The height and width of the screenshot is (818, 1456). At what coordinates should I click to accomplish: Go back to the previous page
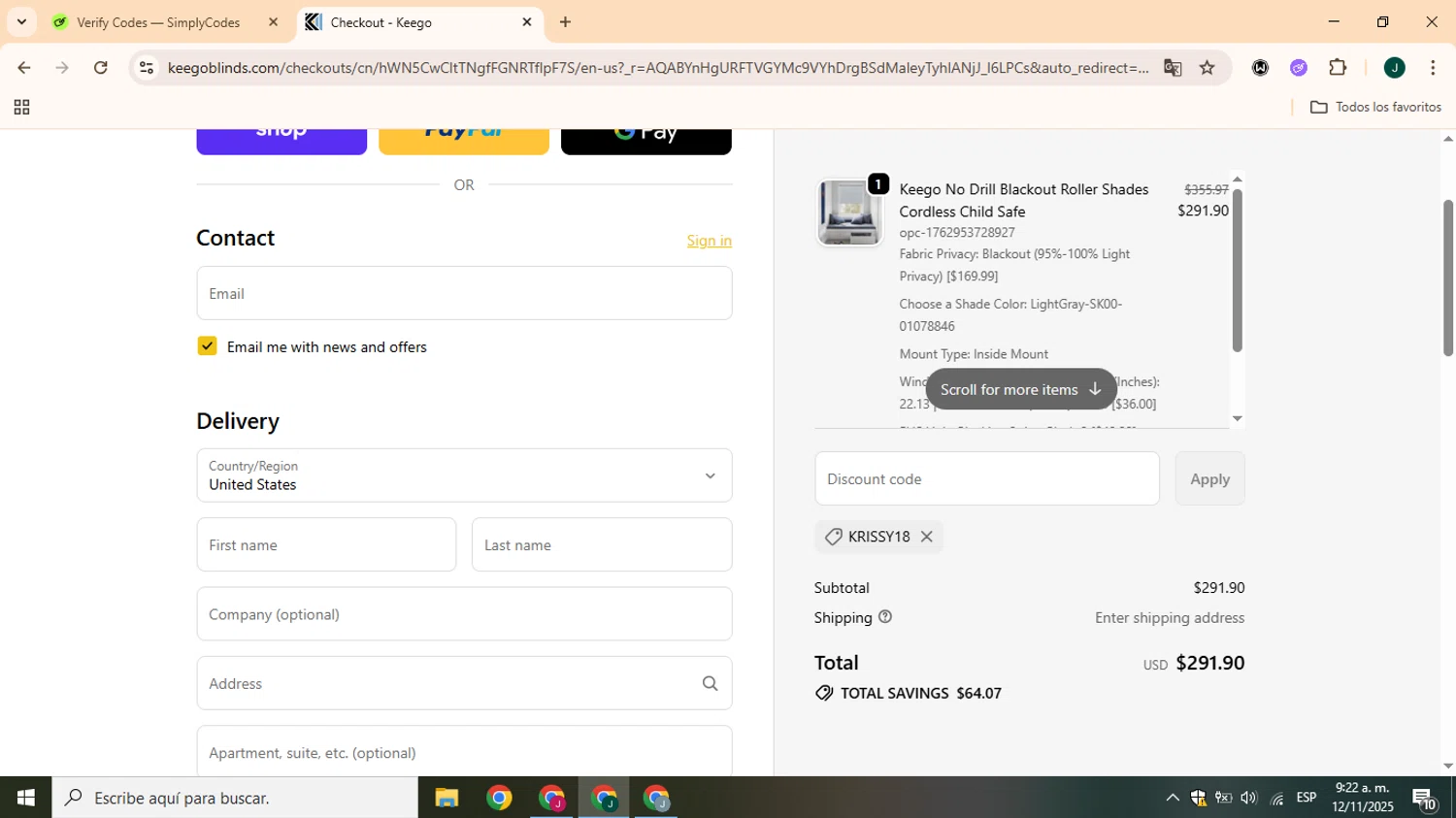pyautogui.click(x=23, y=67)
